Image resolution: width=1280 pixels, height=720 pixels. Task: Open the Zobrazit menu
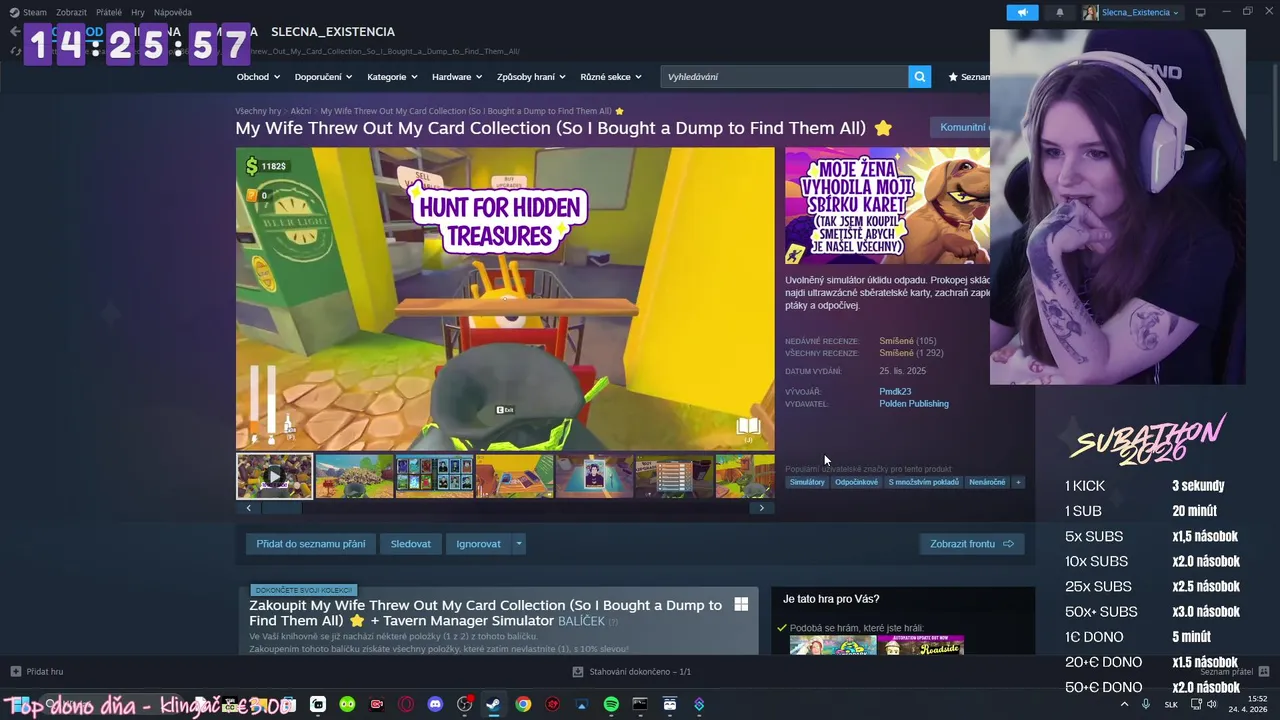pos(71,12)
